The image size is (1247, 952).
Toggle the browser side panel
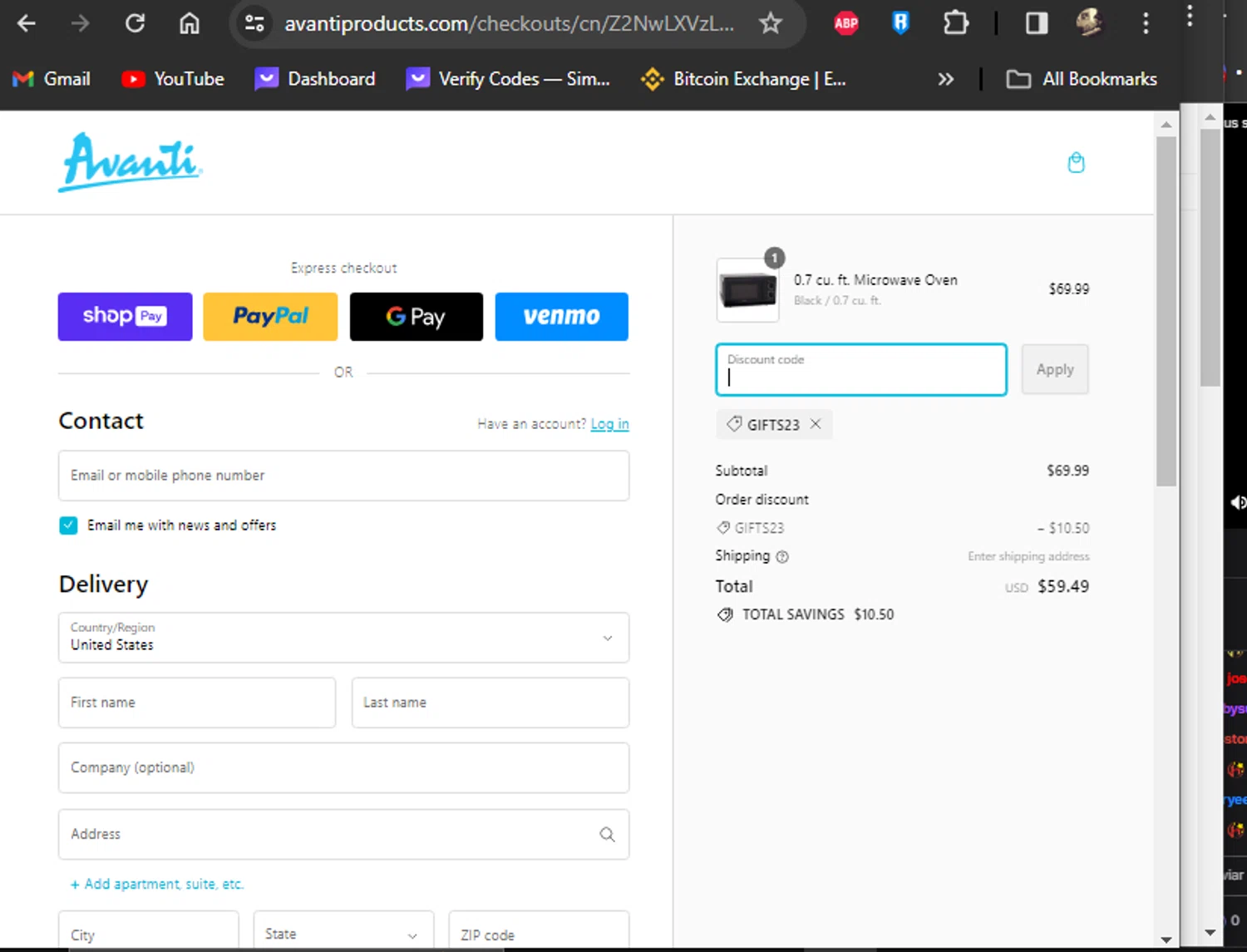(1036, 23)
